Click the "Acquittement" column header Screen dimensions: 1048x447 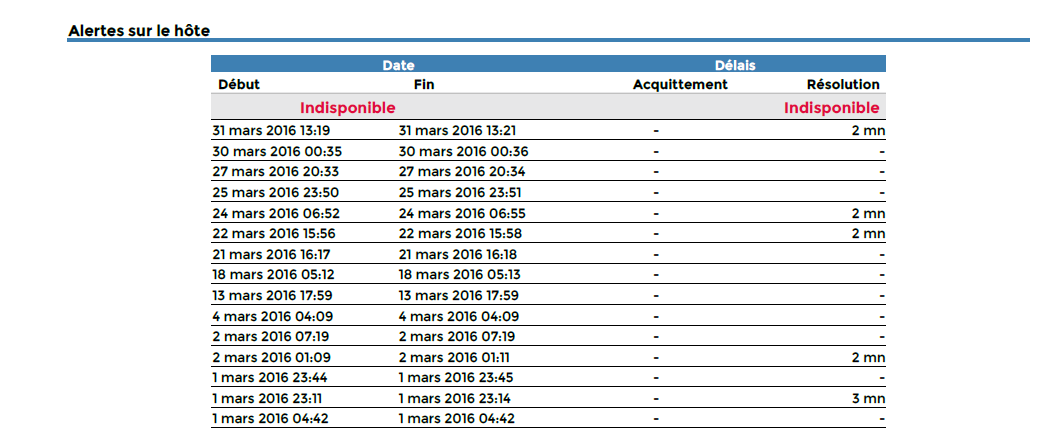(680, 85)
